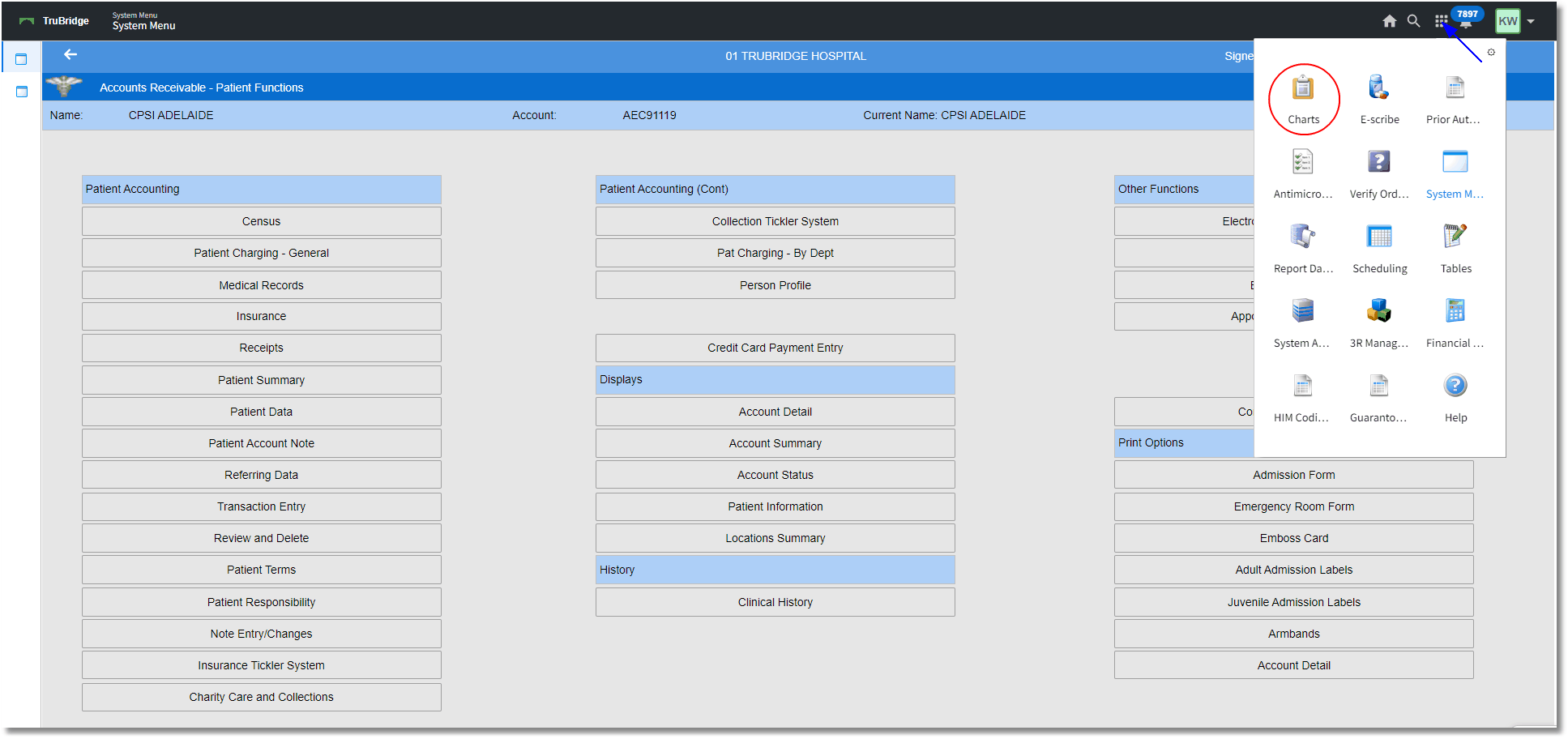Go to Home via house icon
Viewport: 1568px width, 739px height.
pyautogui.click(x=1390, y=21)
